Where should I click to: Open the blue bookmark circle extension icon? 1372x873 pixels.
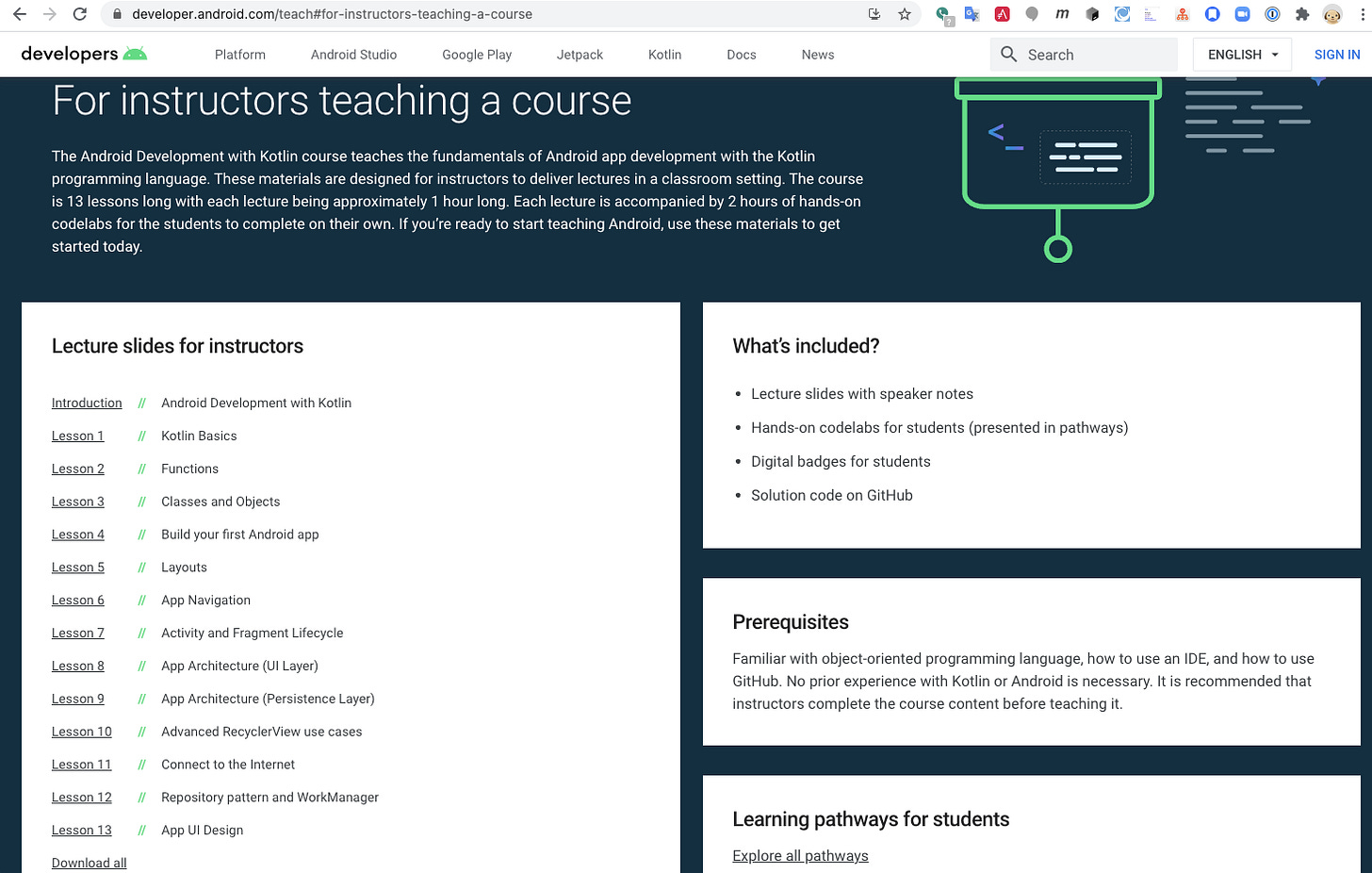[1213, 14]
